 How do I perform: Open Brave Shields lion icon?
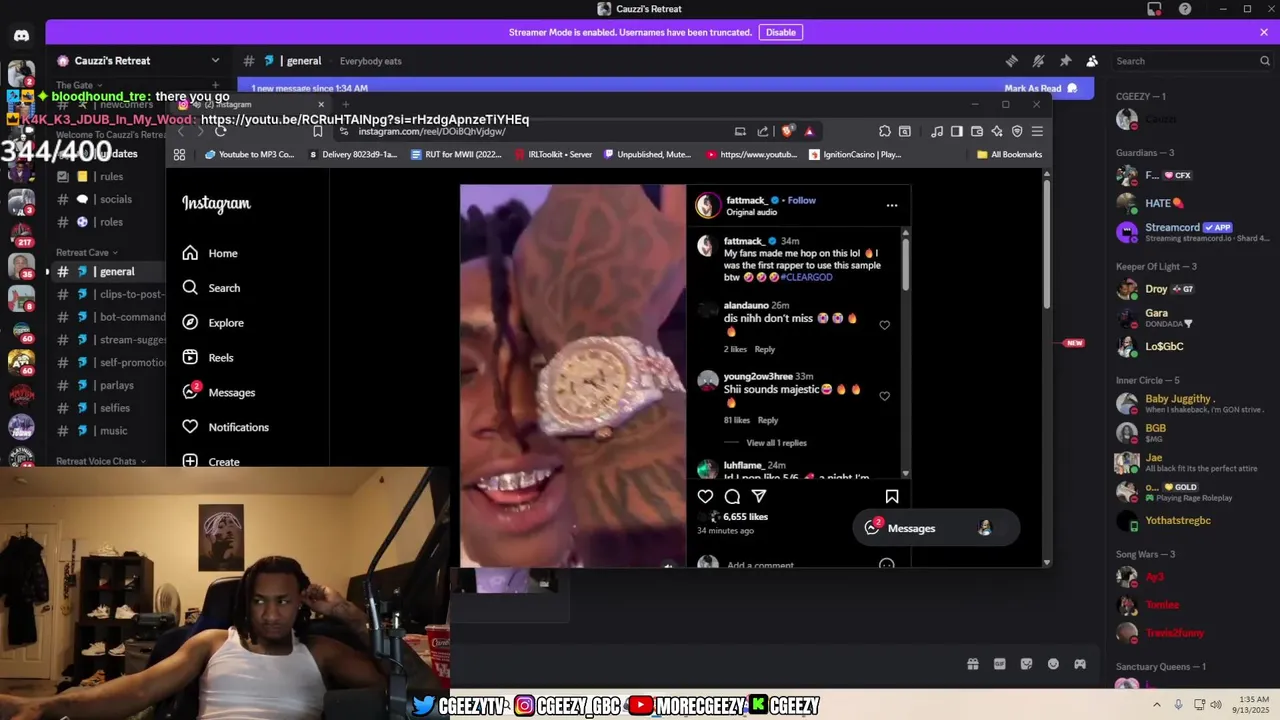tap(787, 131)
